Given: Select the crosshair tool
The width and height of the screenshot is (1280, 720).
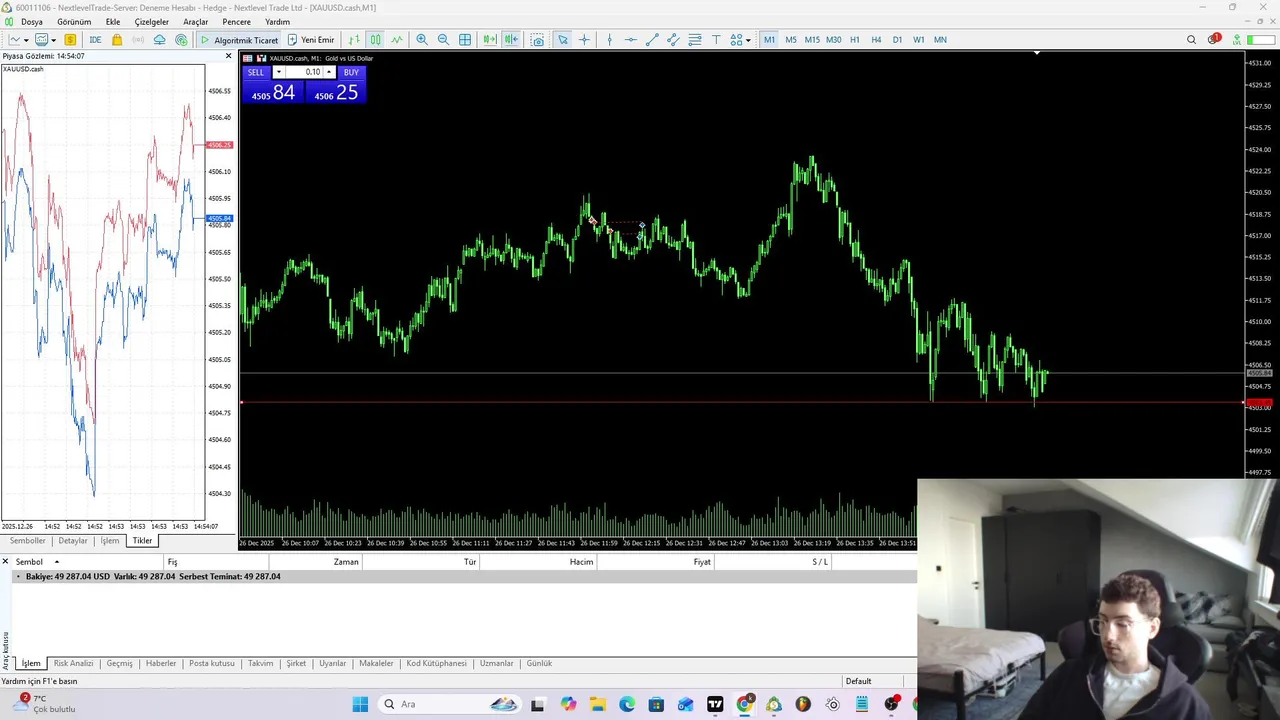Looking at the screenshot, I should tap(584, 40).
